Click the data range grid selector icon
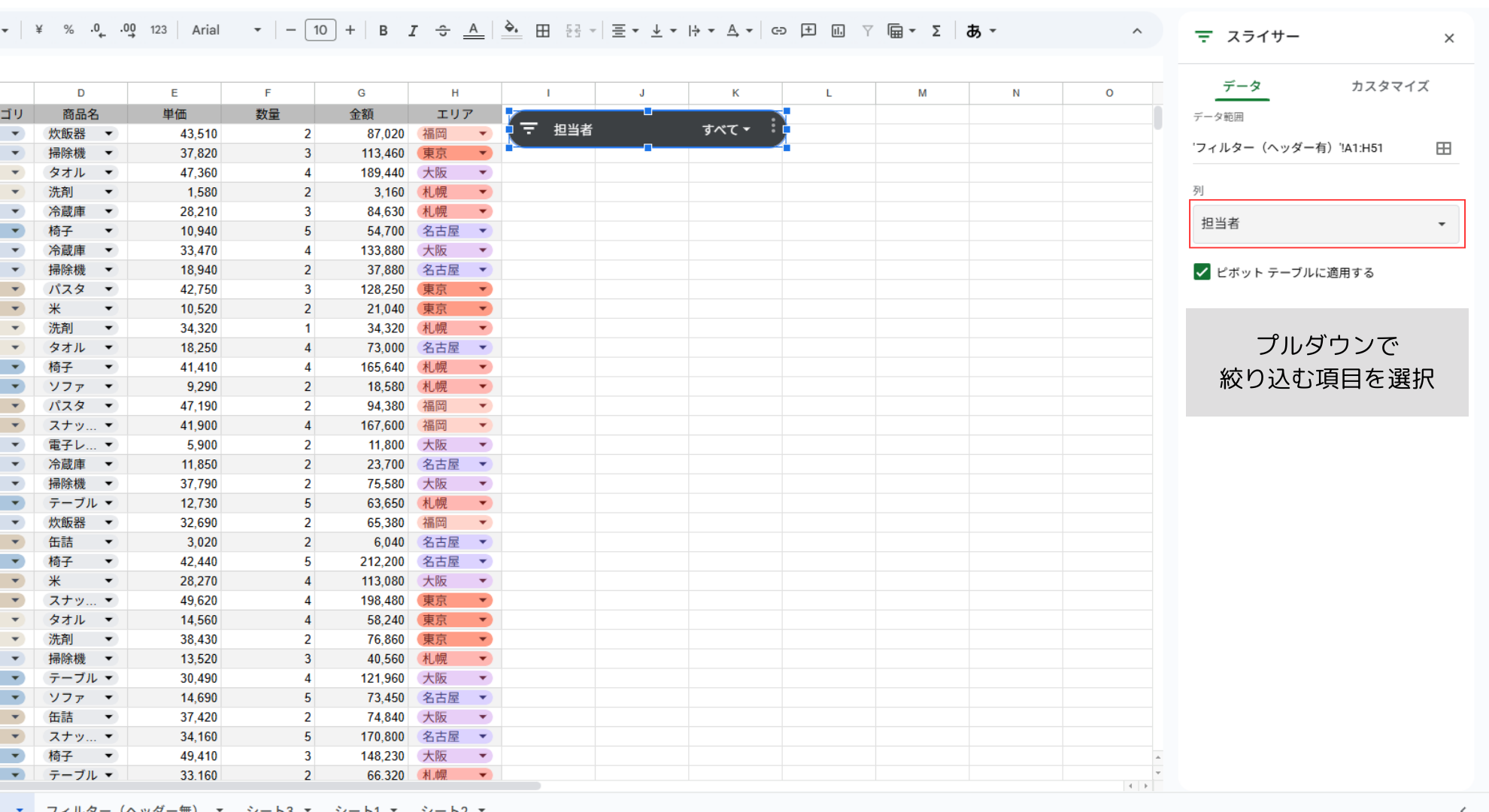1489x812 pixels. click(x=1443, y=148)
